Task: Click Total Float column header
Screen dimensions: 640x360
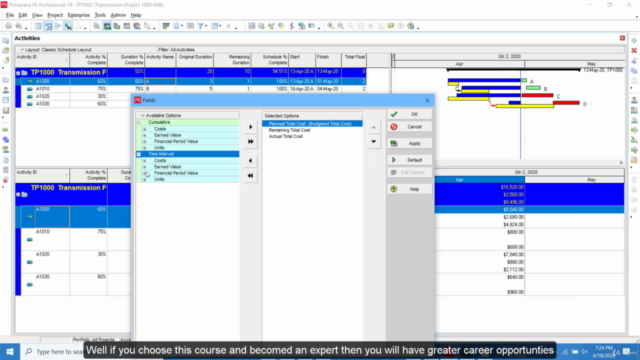Action: click(354, 60)
